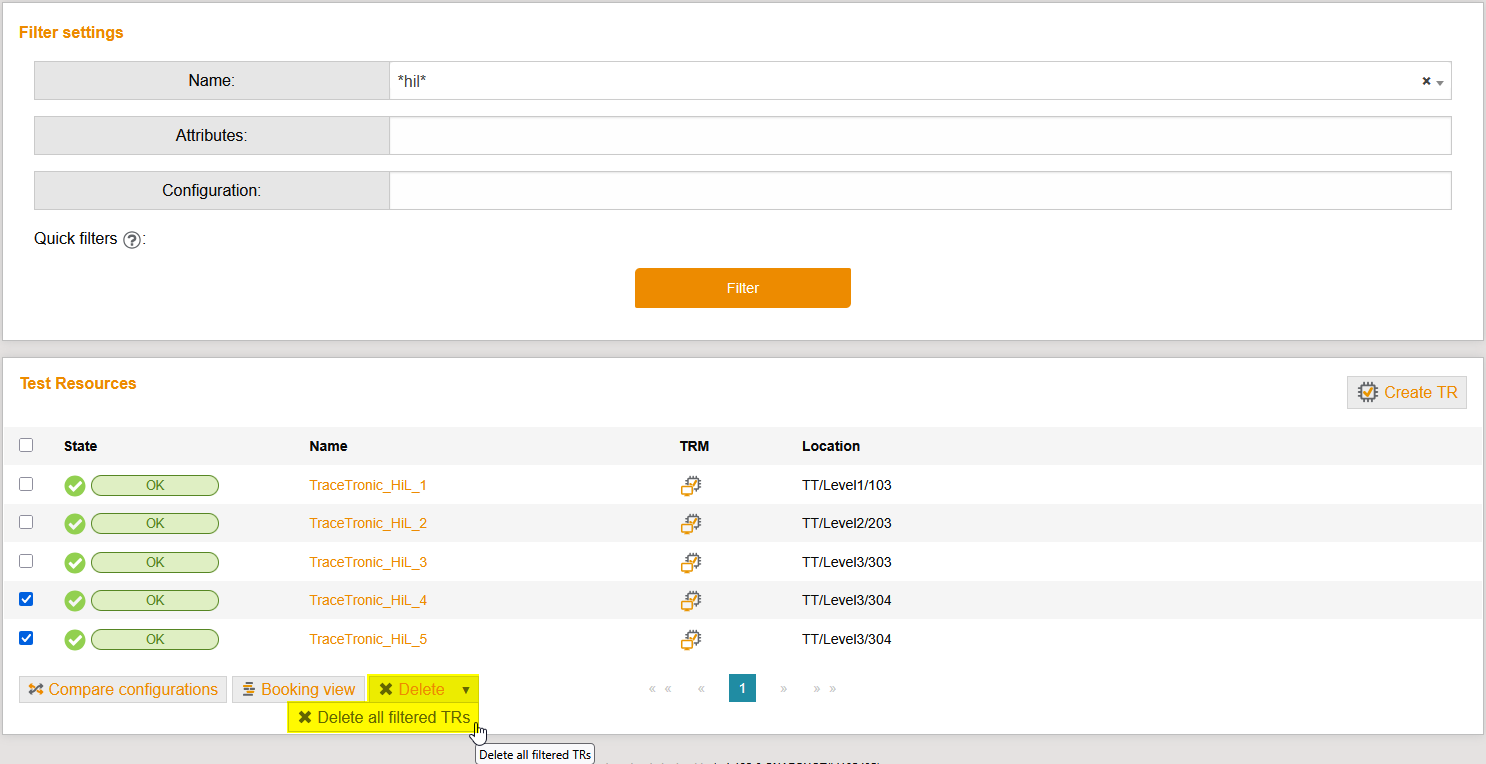This screenshot has width=1486, height=764.
Task: Click the TRM icon for TraceTronic_HiL_1
Action: point(691,486)
